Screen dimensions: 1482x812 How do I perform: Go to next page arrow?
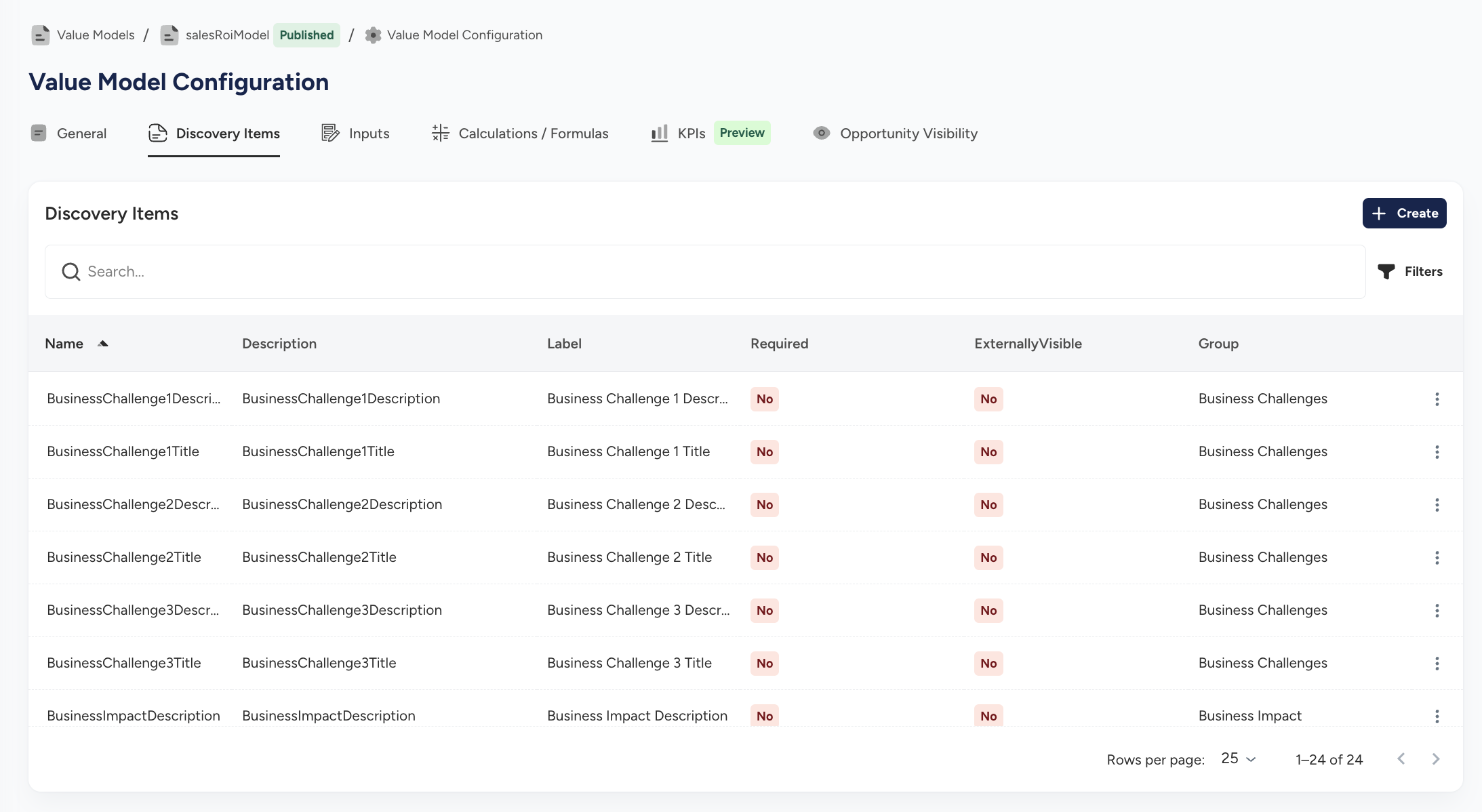click(x=1435, y=759)
